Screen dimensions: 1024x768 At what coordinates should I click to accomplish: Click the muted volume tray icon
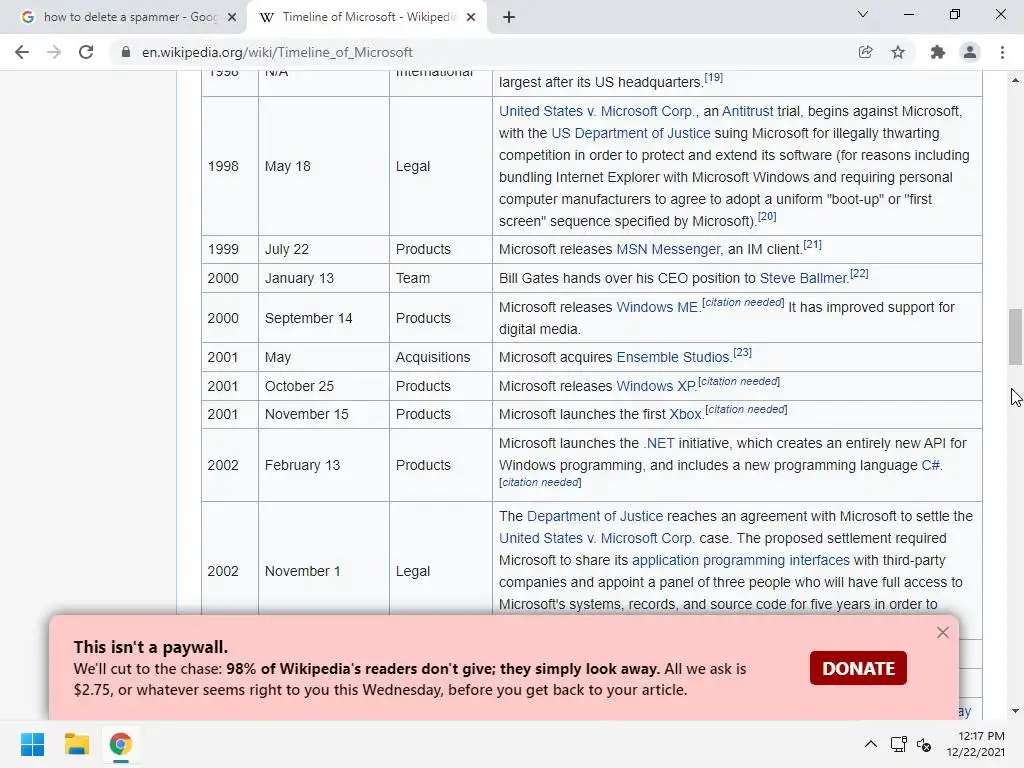[924, 744]
